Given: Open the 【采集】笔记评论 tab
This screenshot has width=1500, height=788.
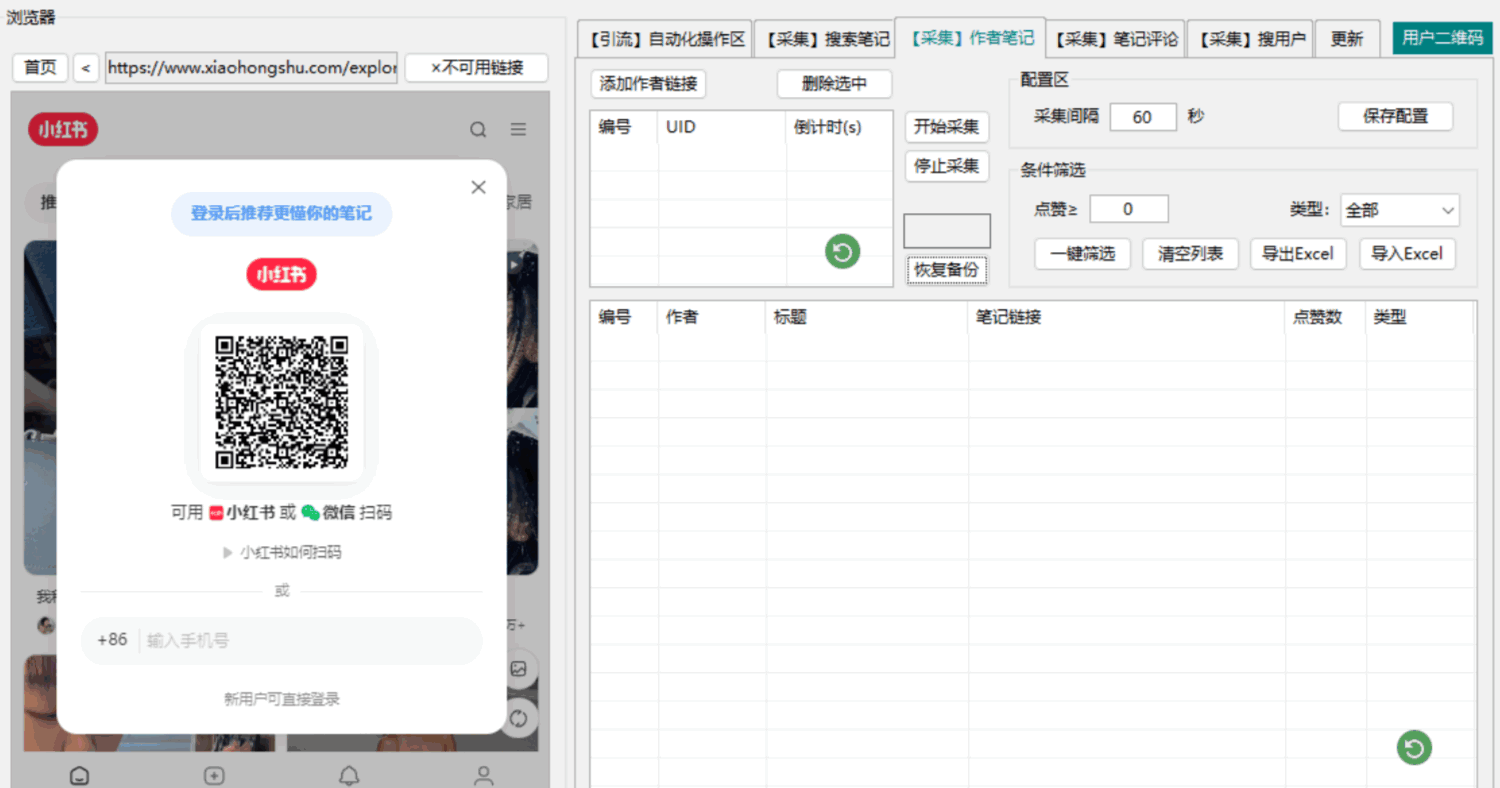Looking at the screenshot, I should point(1116,39).
